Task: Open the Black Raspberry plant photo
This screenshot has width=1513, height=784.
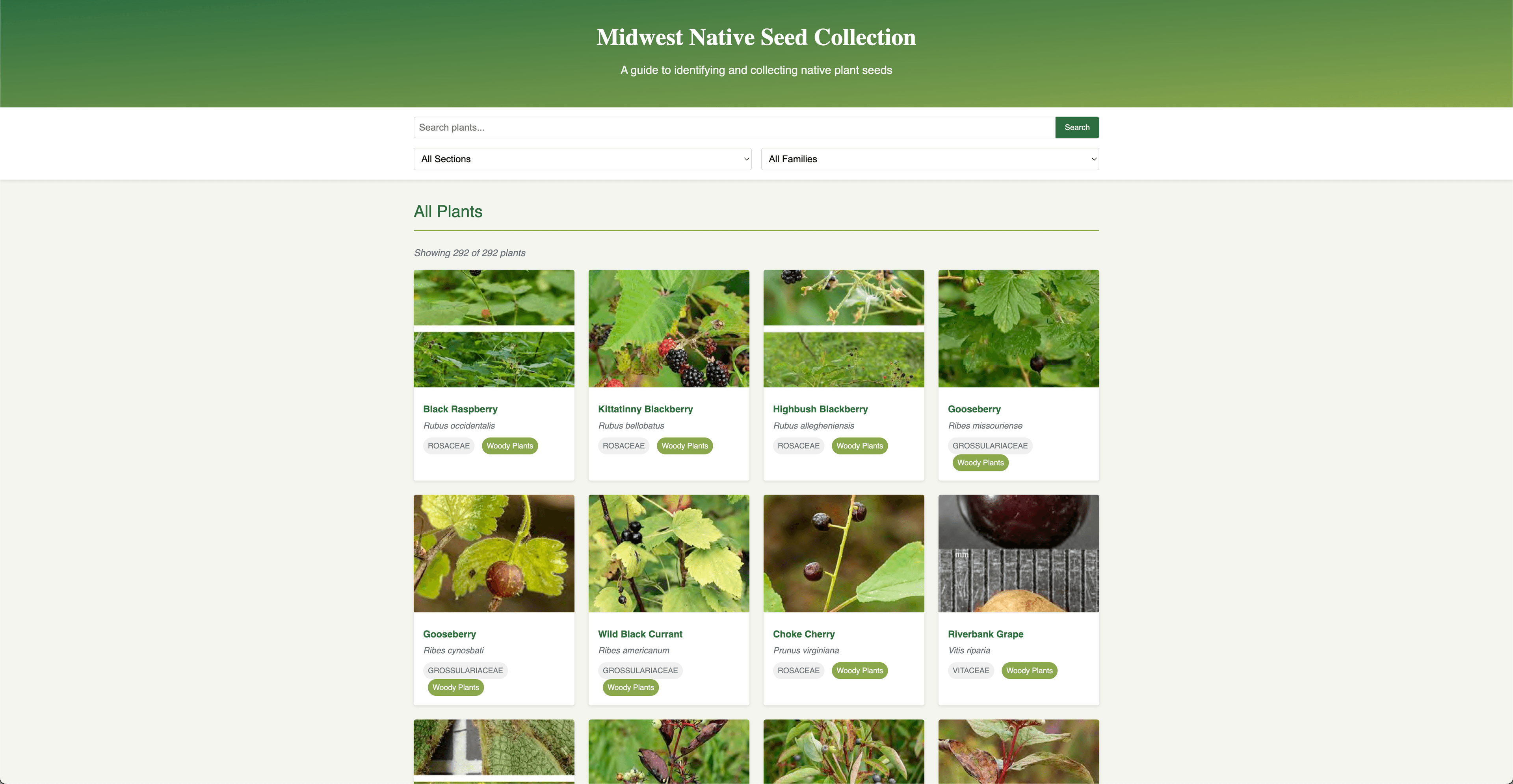Action: [494, 329]
